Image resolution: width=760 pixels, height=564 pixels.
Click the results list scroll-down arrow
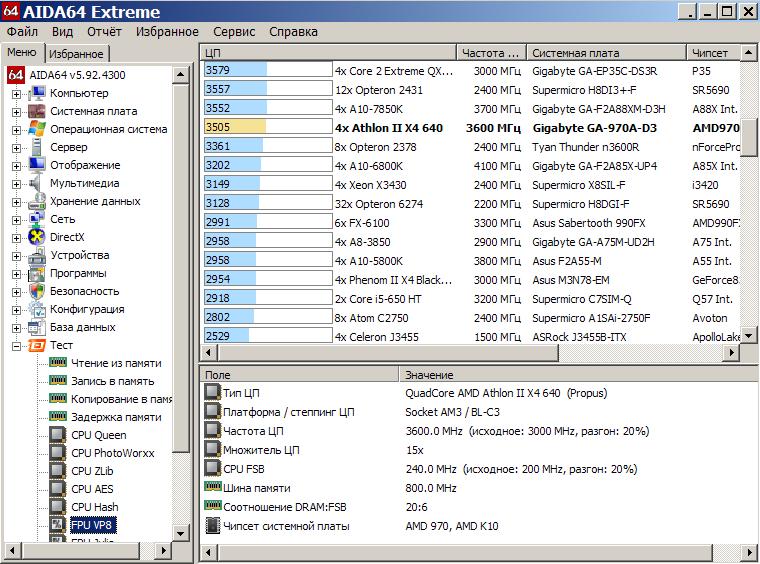coord(748,336)
